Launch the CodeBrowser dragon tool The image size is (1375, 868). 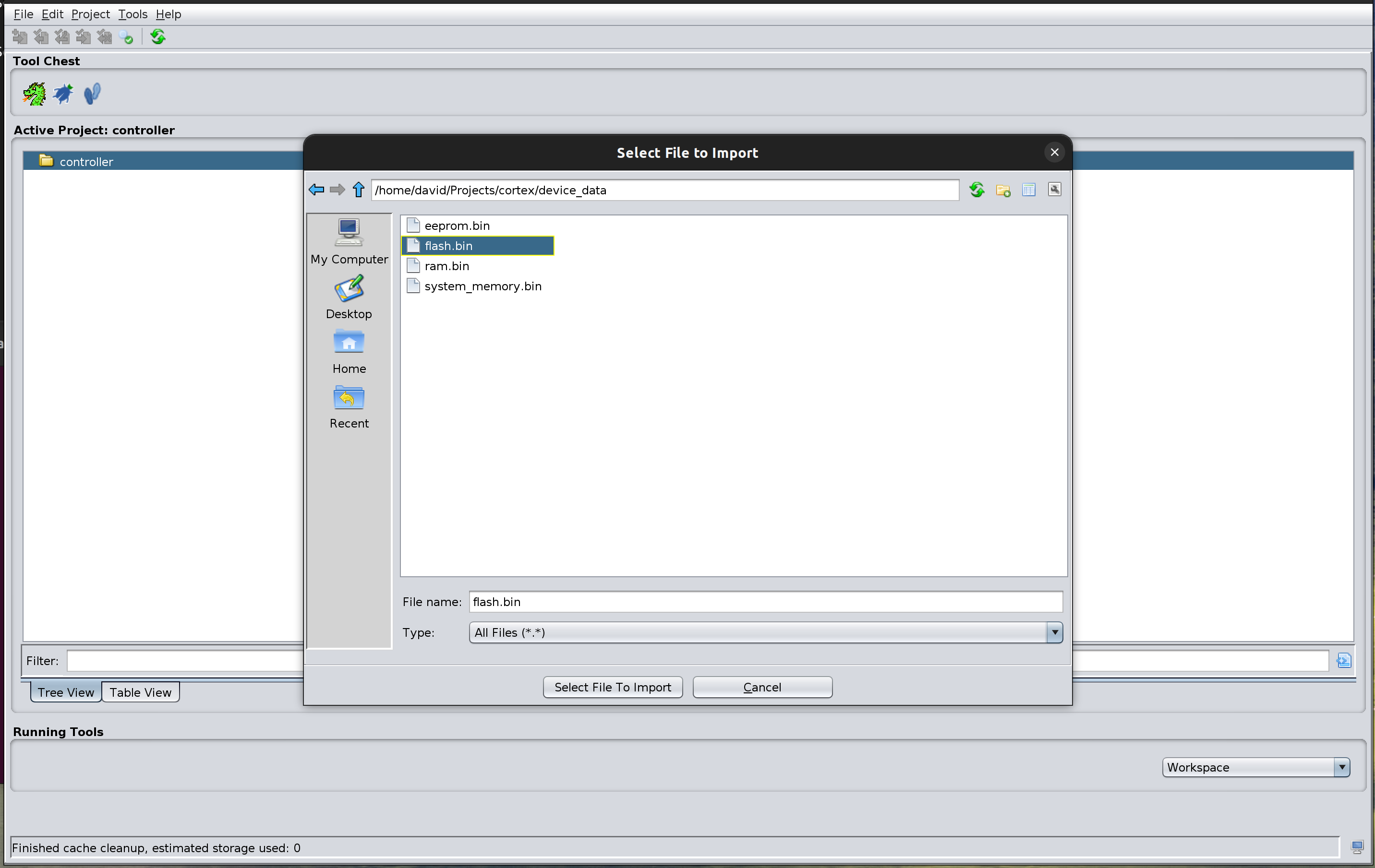click(x=34, y=94)
